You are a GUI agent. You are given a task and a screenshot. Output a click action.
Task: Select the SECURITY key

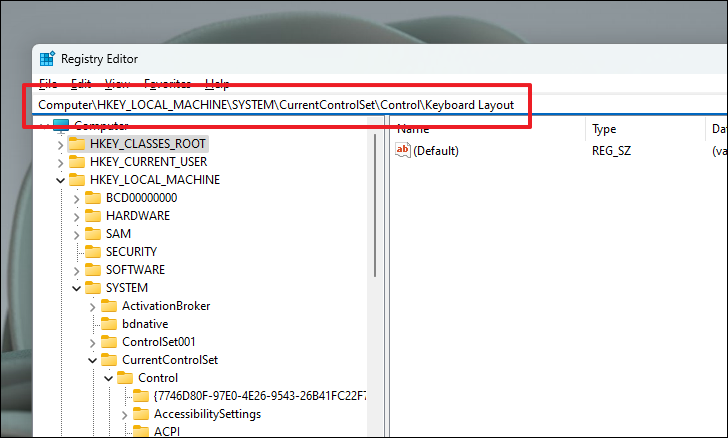[x=131, y=252]
